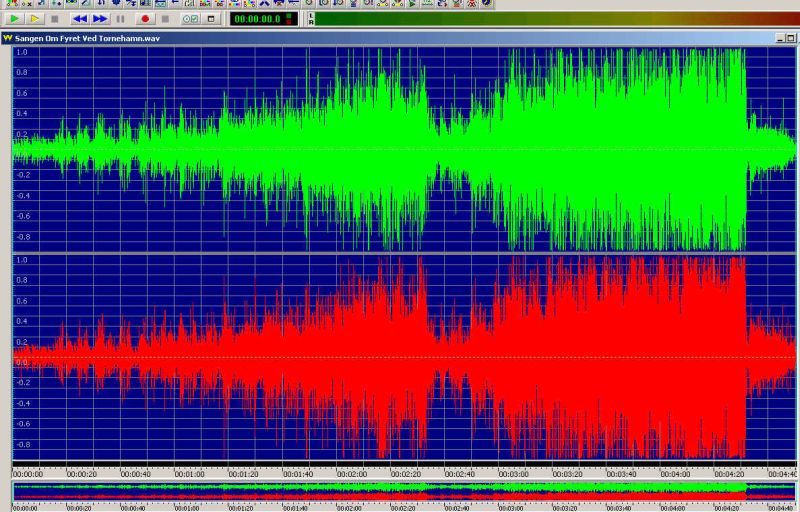Pause playback with the Pause button

click(x=121, y=18)
